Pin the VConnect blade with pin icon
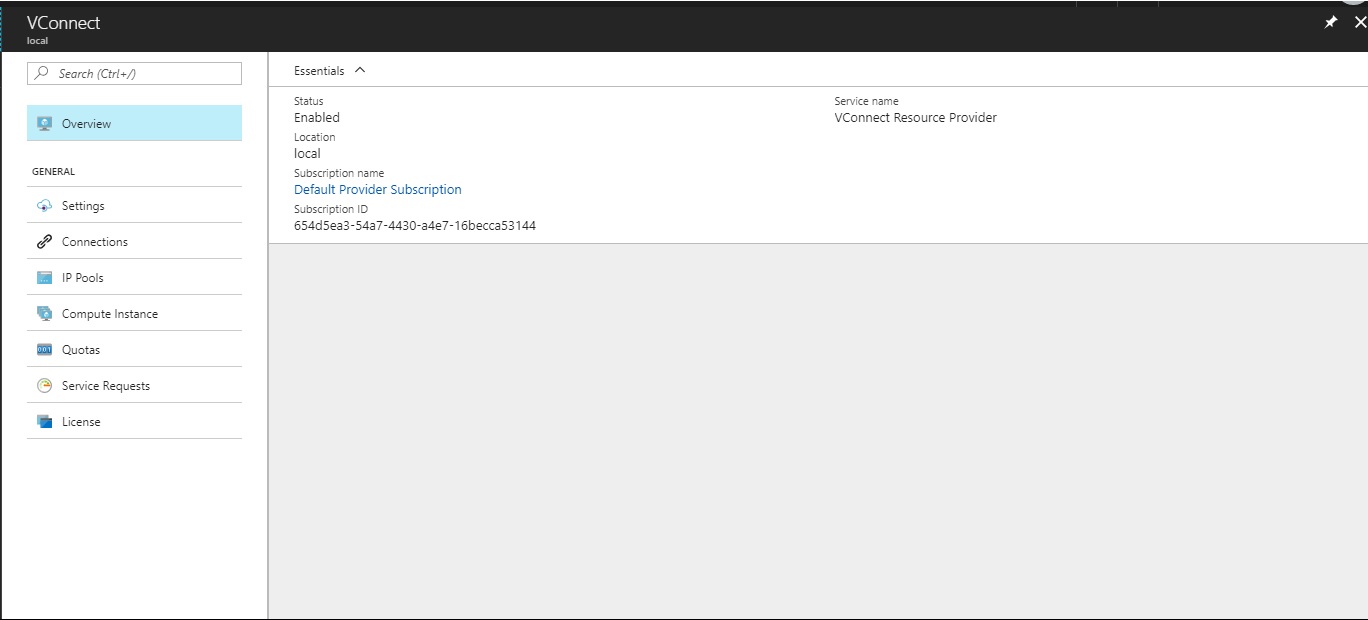The width and height of the screenshot is (1368, 620). pyautogui.click(x=1330, y=23)
